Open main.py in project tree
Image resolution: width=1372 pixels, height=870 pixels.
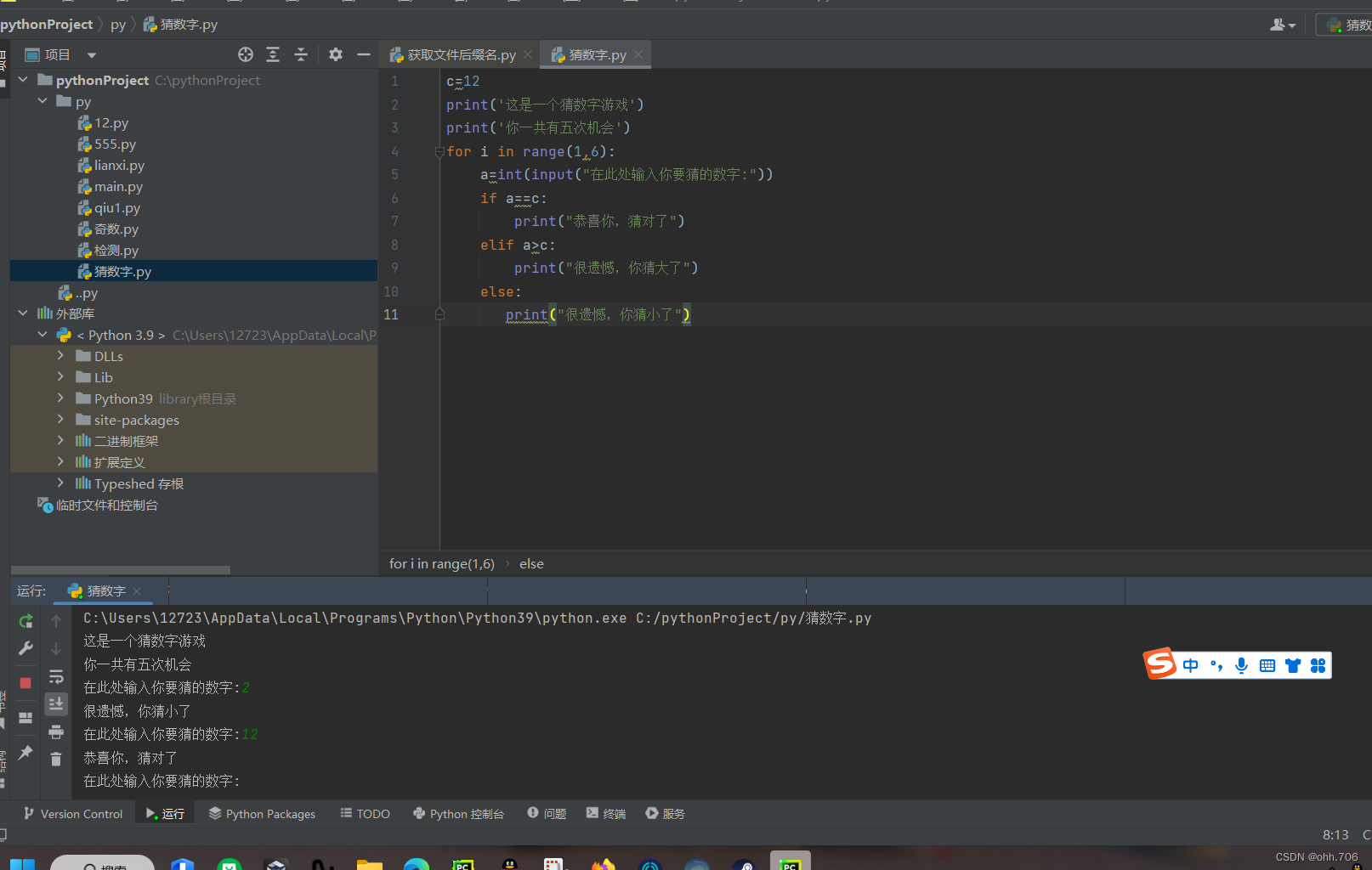coord(118,186)
